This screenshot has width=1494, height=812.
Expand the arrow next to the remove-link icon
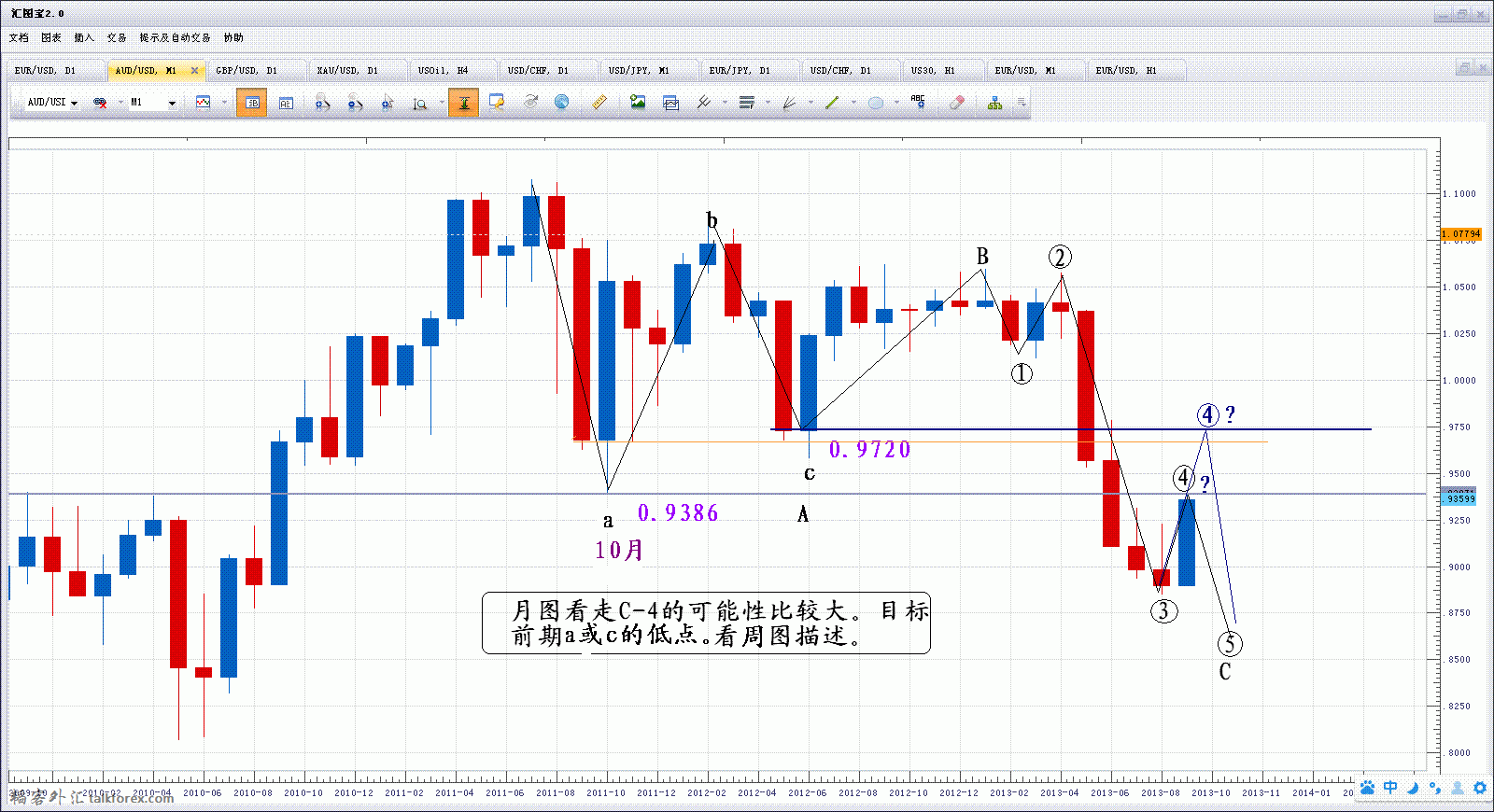click(x=120, y=103)
